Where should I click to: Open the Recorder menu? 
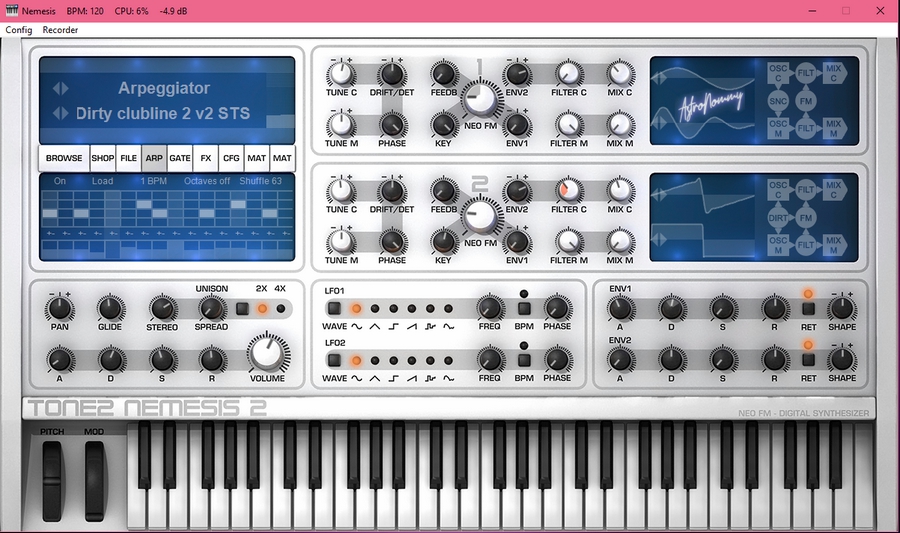coord(60,30)
